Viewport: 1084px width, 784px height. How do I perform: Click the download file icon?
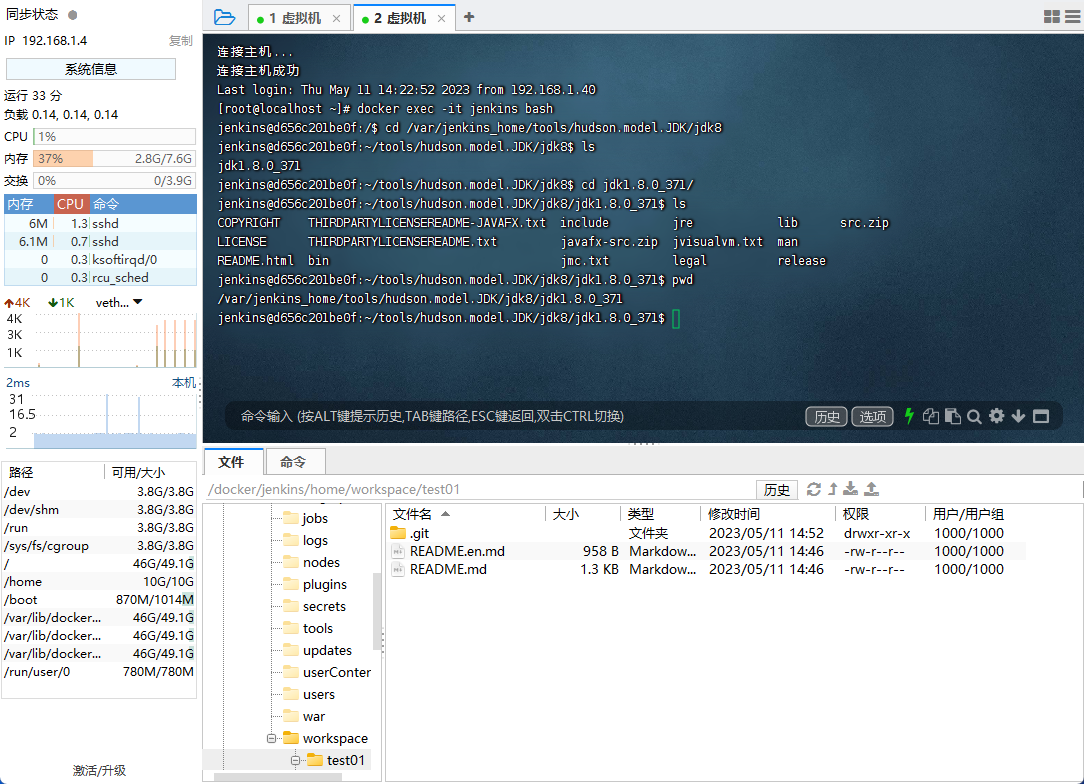click(850, 489)
